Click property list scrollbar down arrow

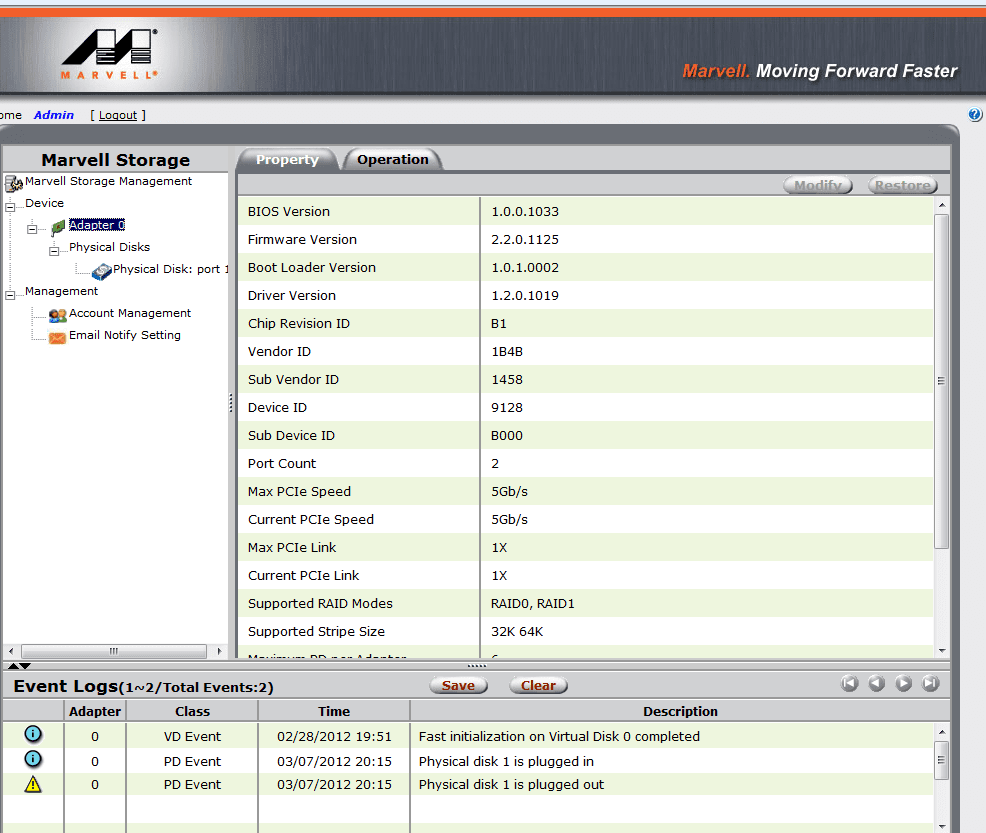pyautogui.click(x=941, y=651)
